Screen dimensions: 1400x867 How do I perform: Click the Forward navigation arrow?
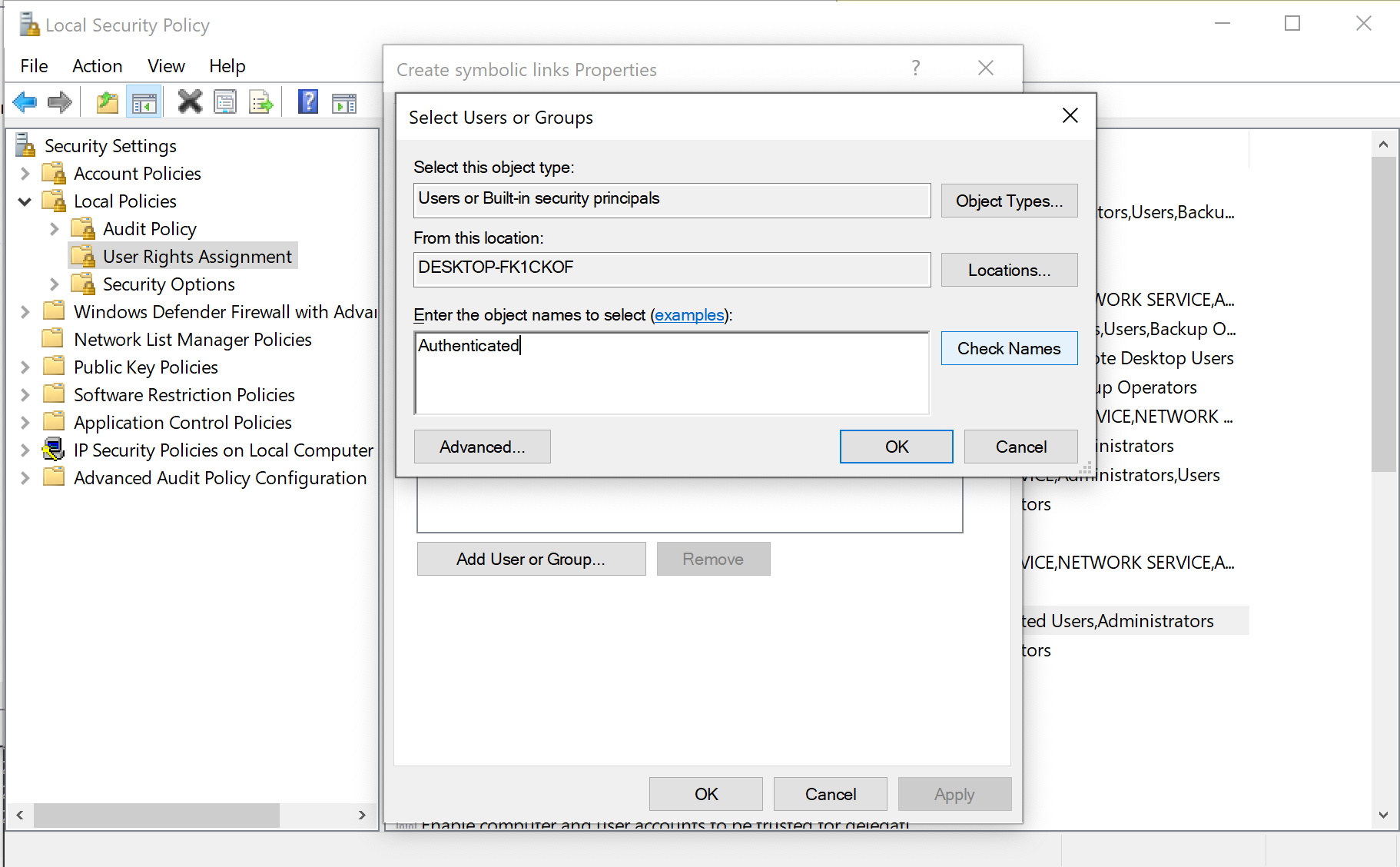59,101
